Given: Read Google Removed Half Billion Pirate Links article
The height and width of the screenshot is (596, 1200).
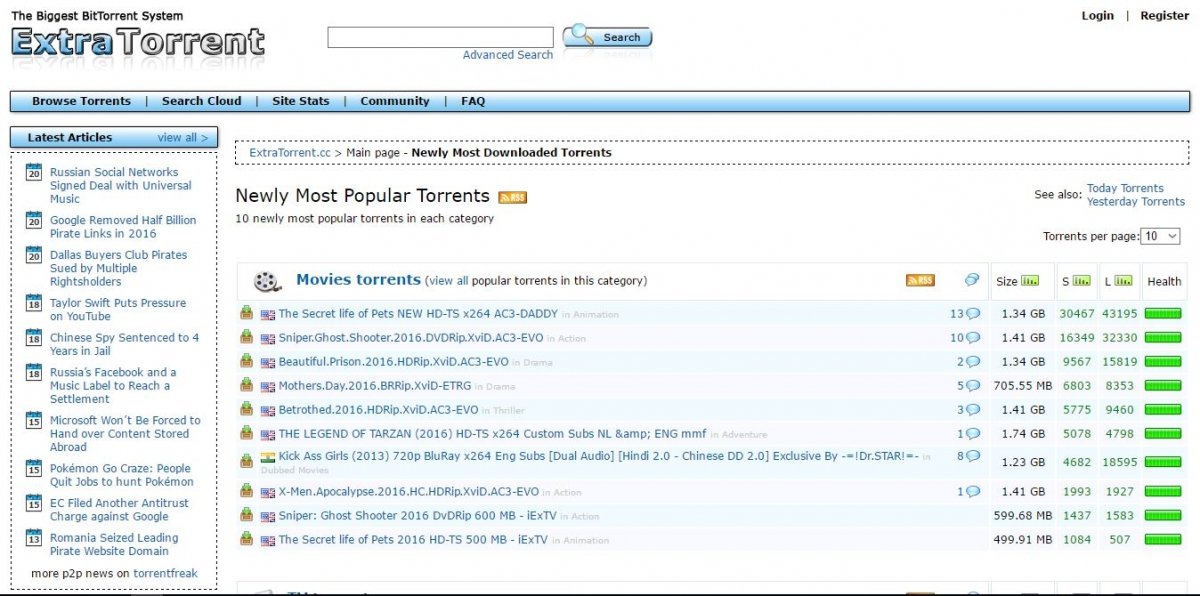Looking at the screenshot, I should coord(123,227).
